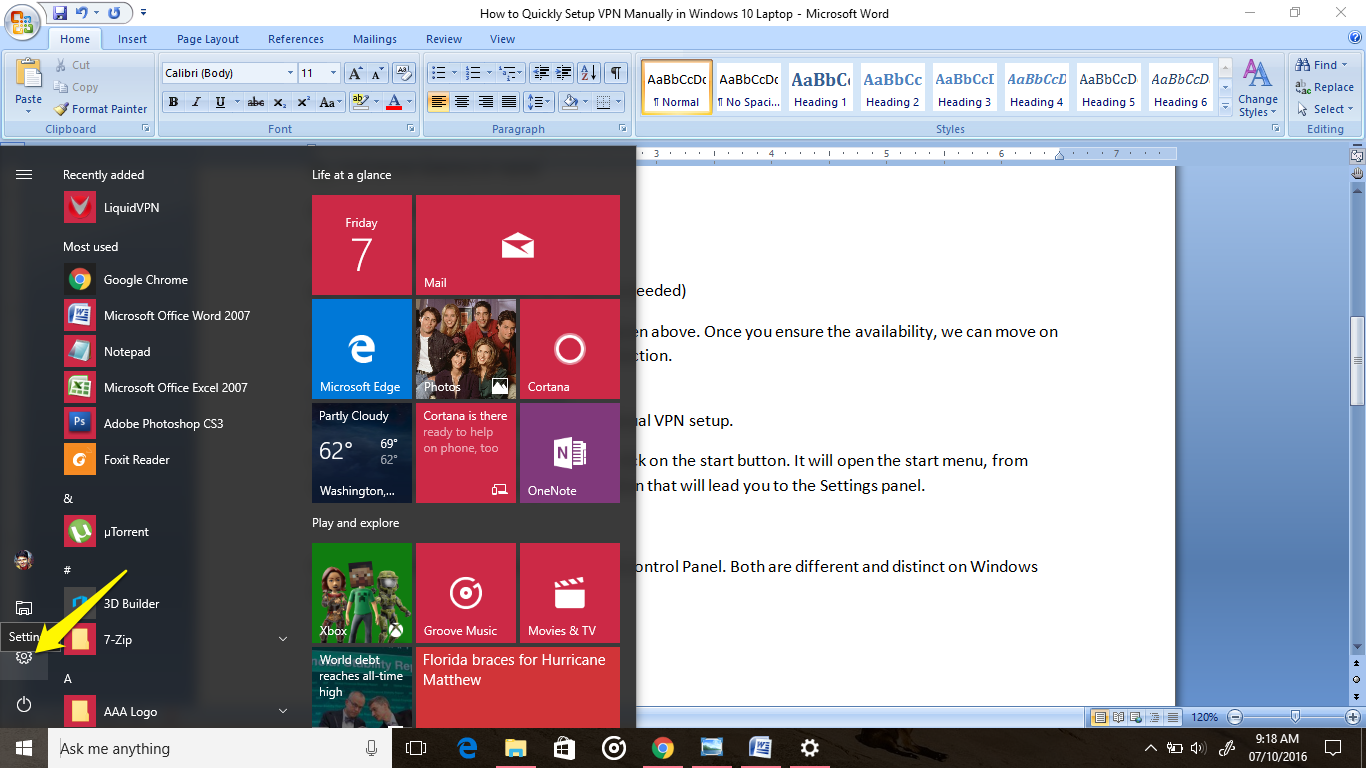Expand the Styles gallery More button
Image resolution: width=1366 pixels, height=768 pixels.
[1224, 109]
